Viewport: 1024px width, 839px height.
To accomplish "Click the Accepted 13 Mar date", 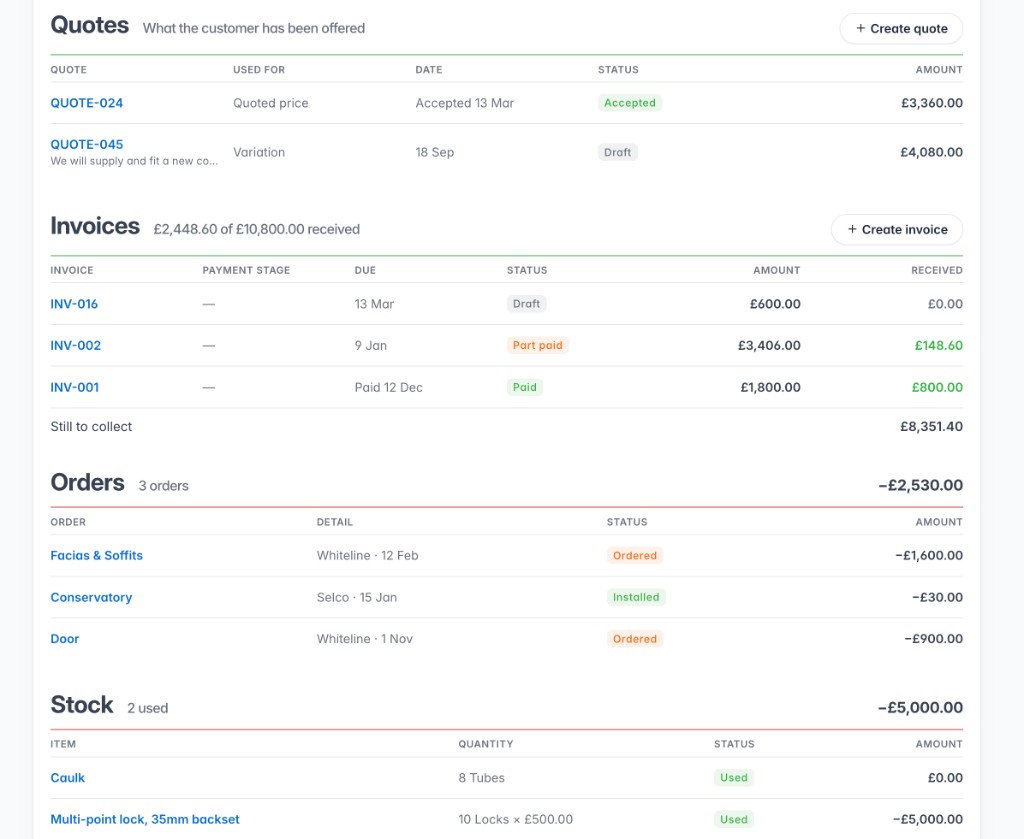I will click(465, 103).
